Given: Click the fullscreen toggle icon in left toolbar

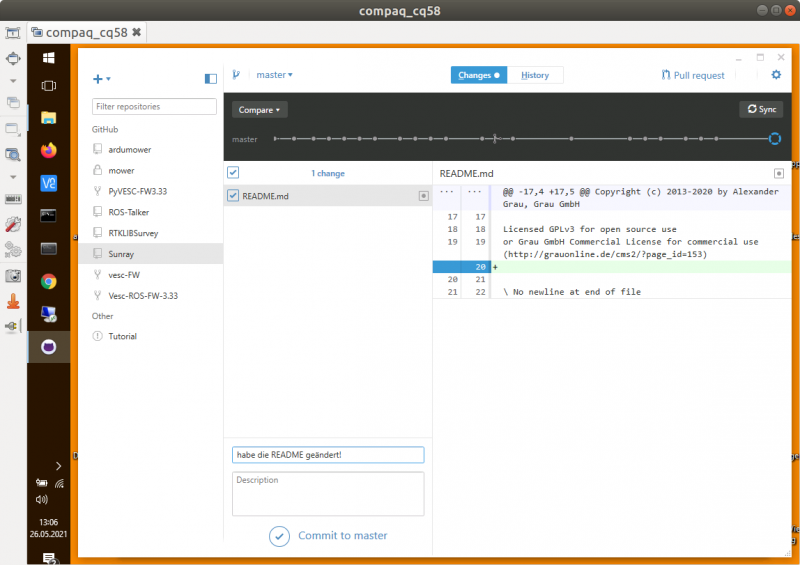Looking at the screenshot, I should click(13, 58).
